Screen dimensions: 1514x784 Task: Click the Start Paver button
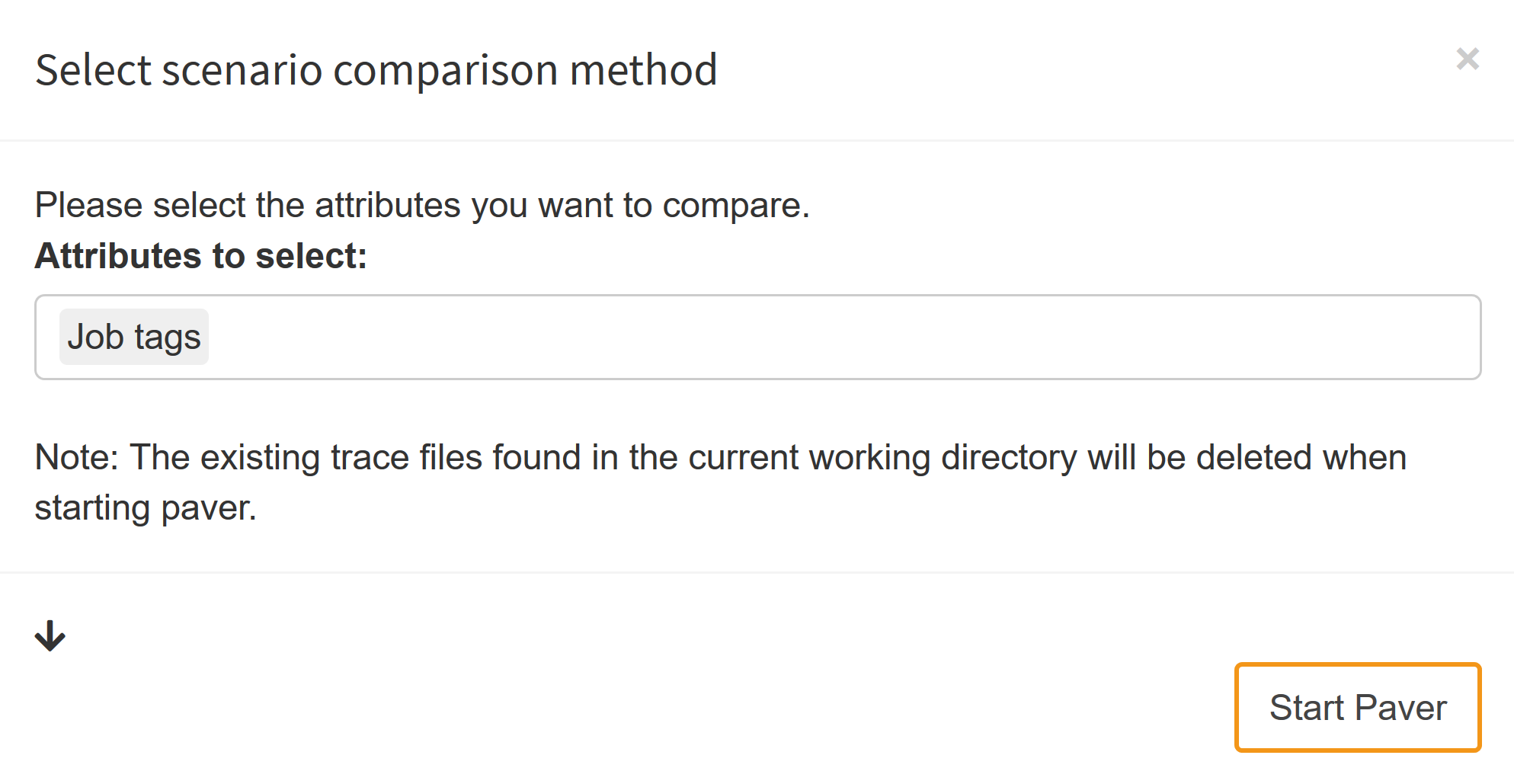(x=1357, y=707)
